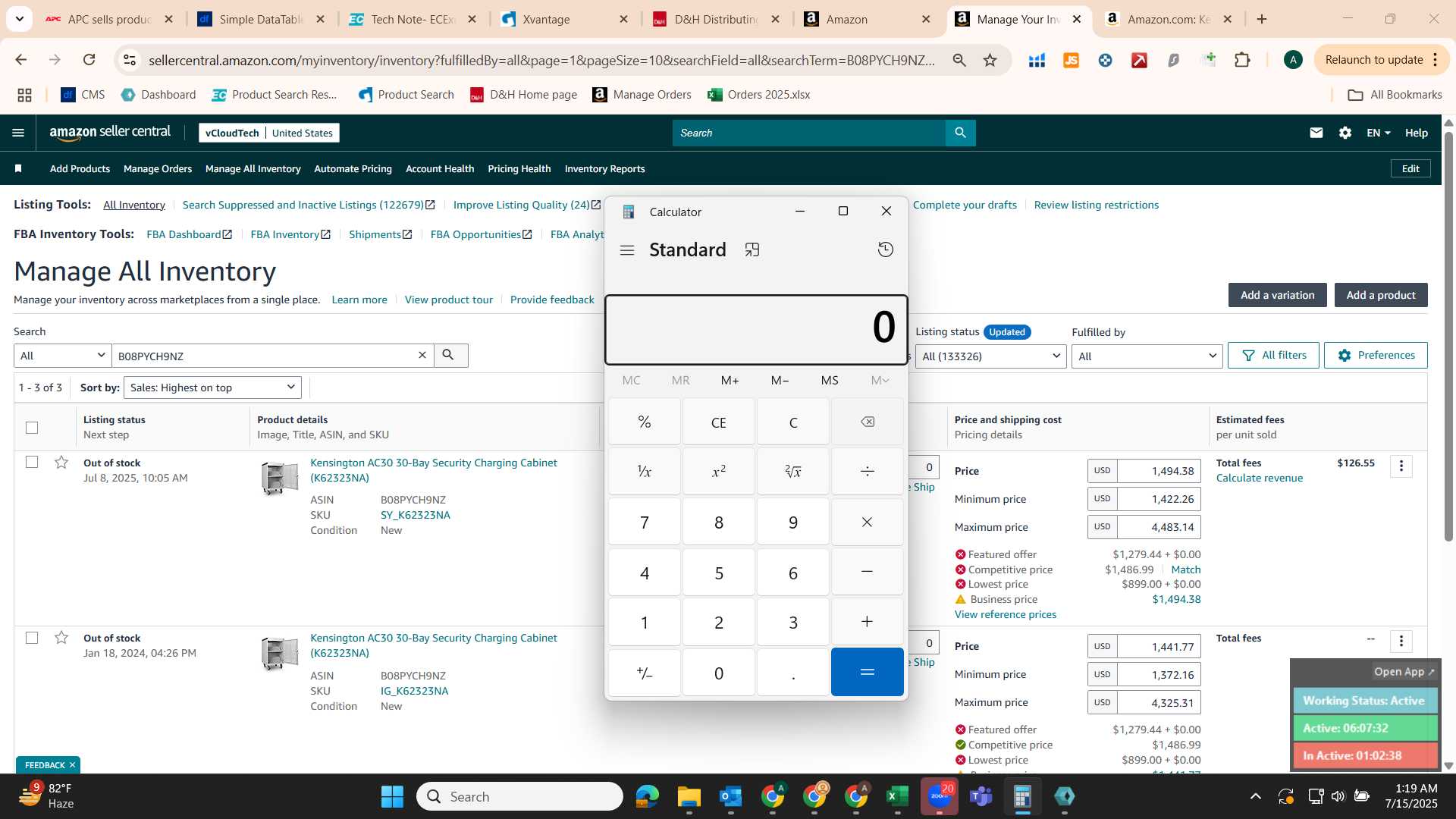The width and height of the screenshot is (1456, 819).
Task: Click the Open App overlay button
Action: click(x=1404, y=672)
